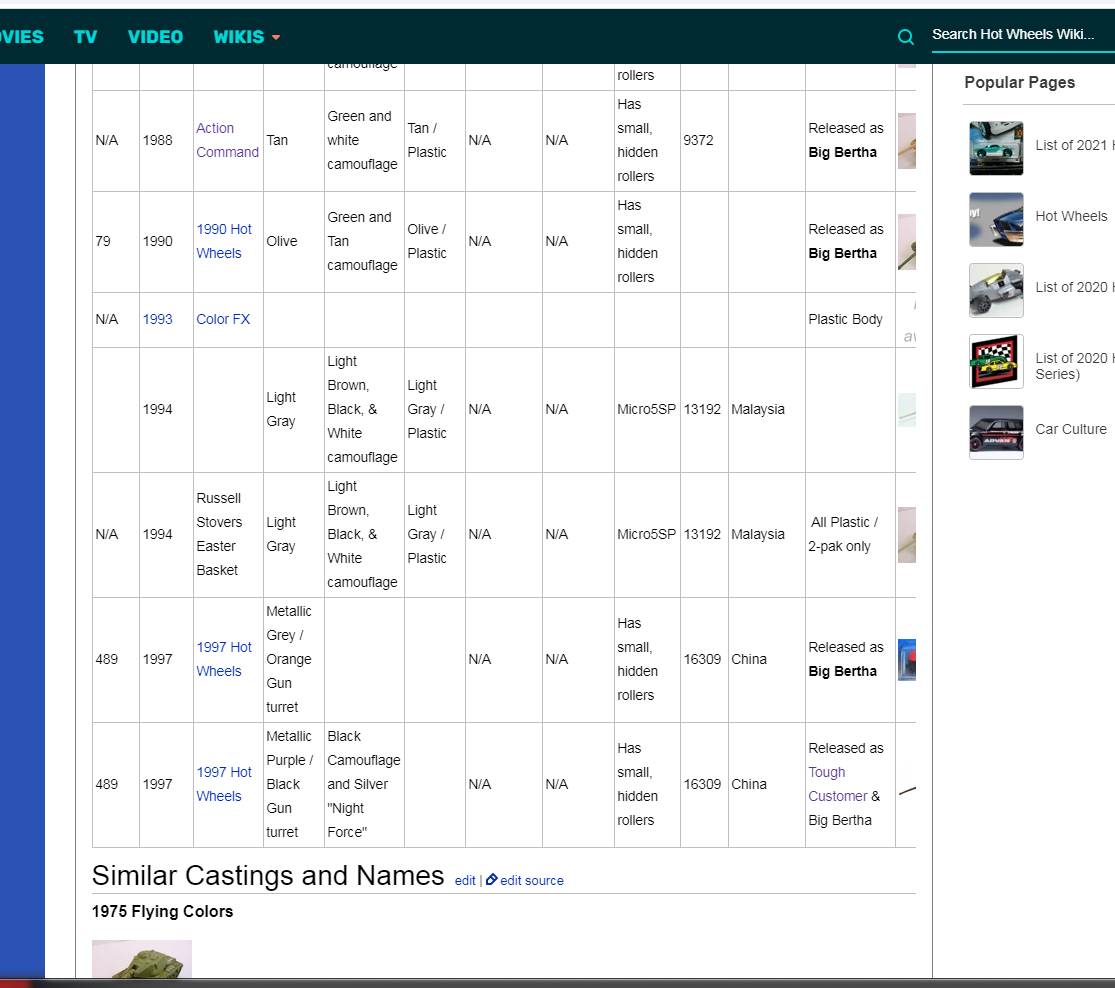Screen dimensions: 1115x988
Task: Open the TV navigation menu item
Action: 85,37
